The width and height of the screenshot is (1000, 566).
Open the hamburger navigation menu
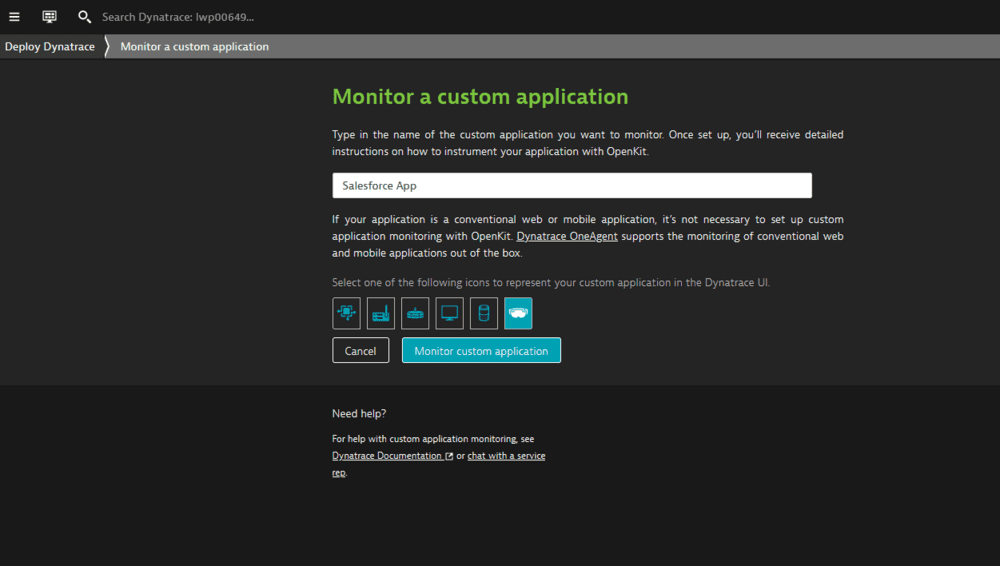[x=14, y=17]
